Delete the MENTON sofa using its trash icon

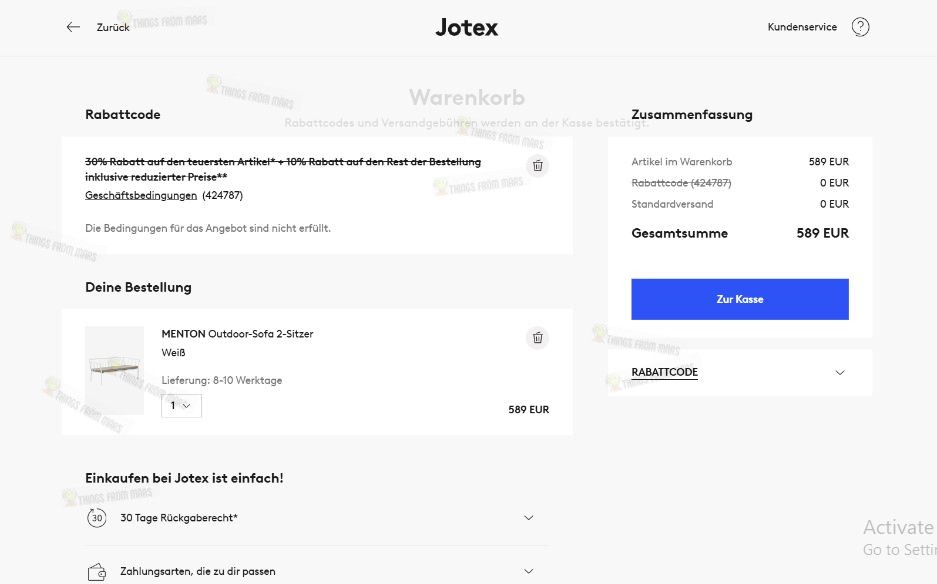537,338
